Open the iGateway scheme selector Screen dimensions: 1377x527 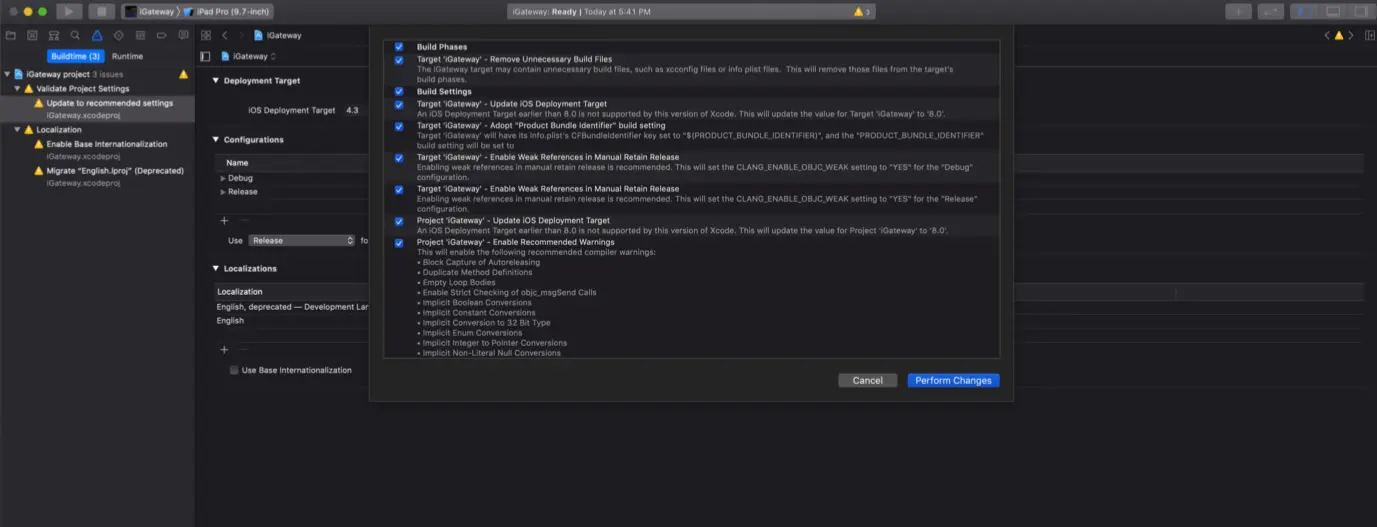point(149,11)
